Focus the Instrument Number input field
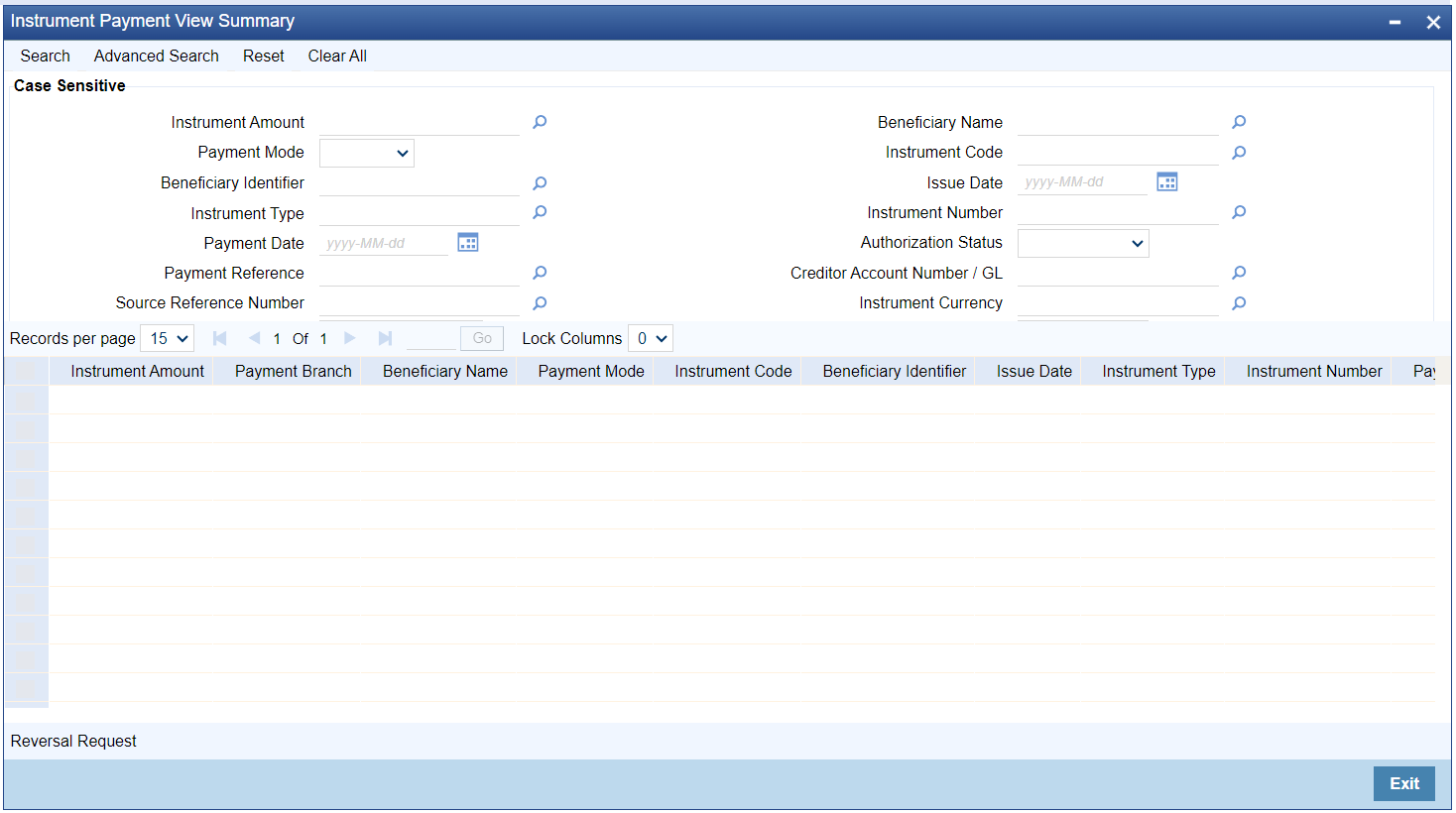The height and width of the screenshot is (813, 1456). point(1118,212)
